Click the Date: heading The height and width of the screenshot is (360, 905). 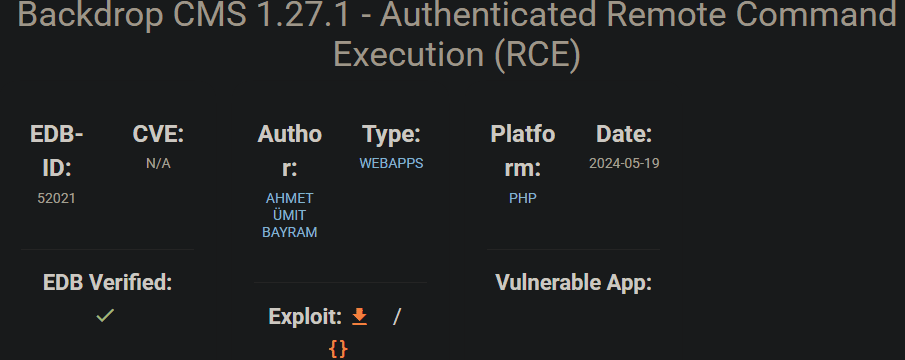click(x=624, y=134)
